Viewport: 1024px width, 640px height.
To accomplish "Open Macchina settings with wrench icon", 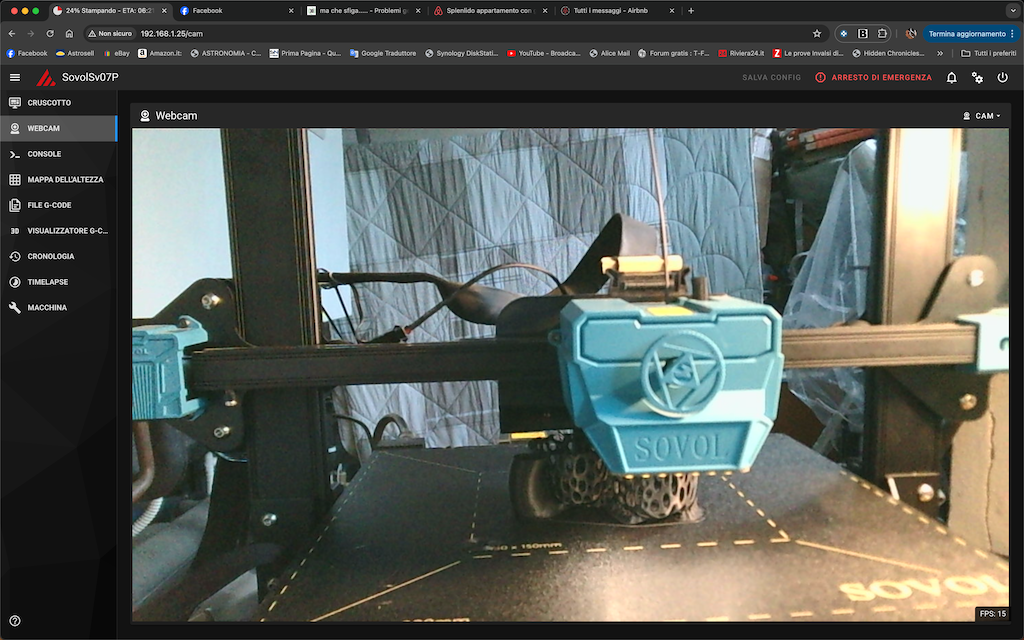I will [x=47, y=308].
